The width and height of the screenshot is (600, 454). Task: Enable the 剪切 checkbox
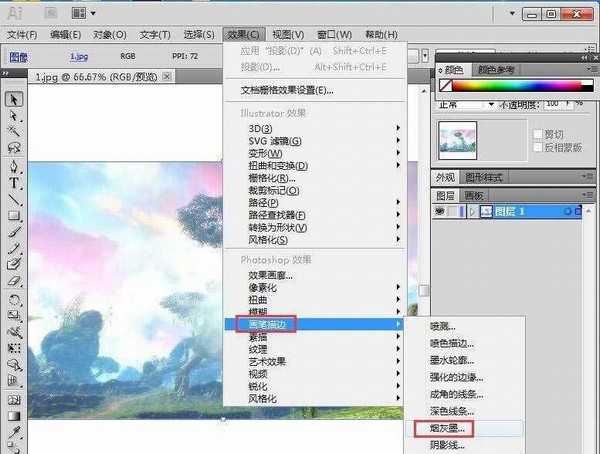point(538,133)
